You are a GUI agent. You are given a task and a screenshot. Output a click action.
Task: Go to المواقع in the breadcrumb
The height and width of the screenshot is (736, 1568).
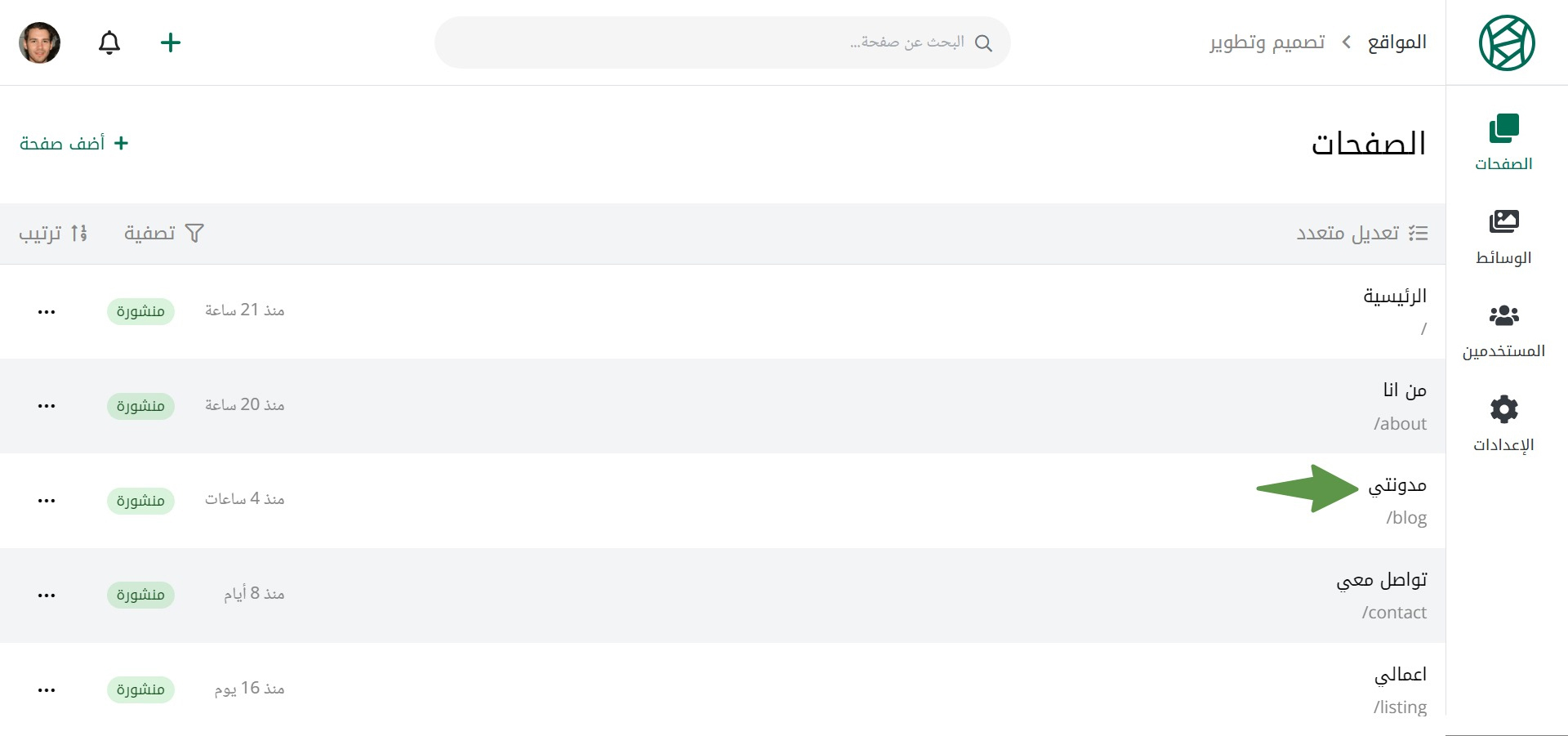[1397, 42]
